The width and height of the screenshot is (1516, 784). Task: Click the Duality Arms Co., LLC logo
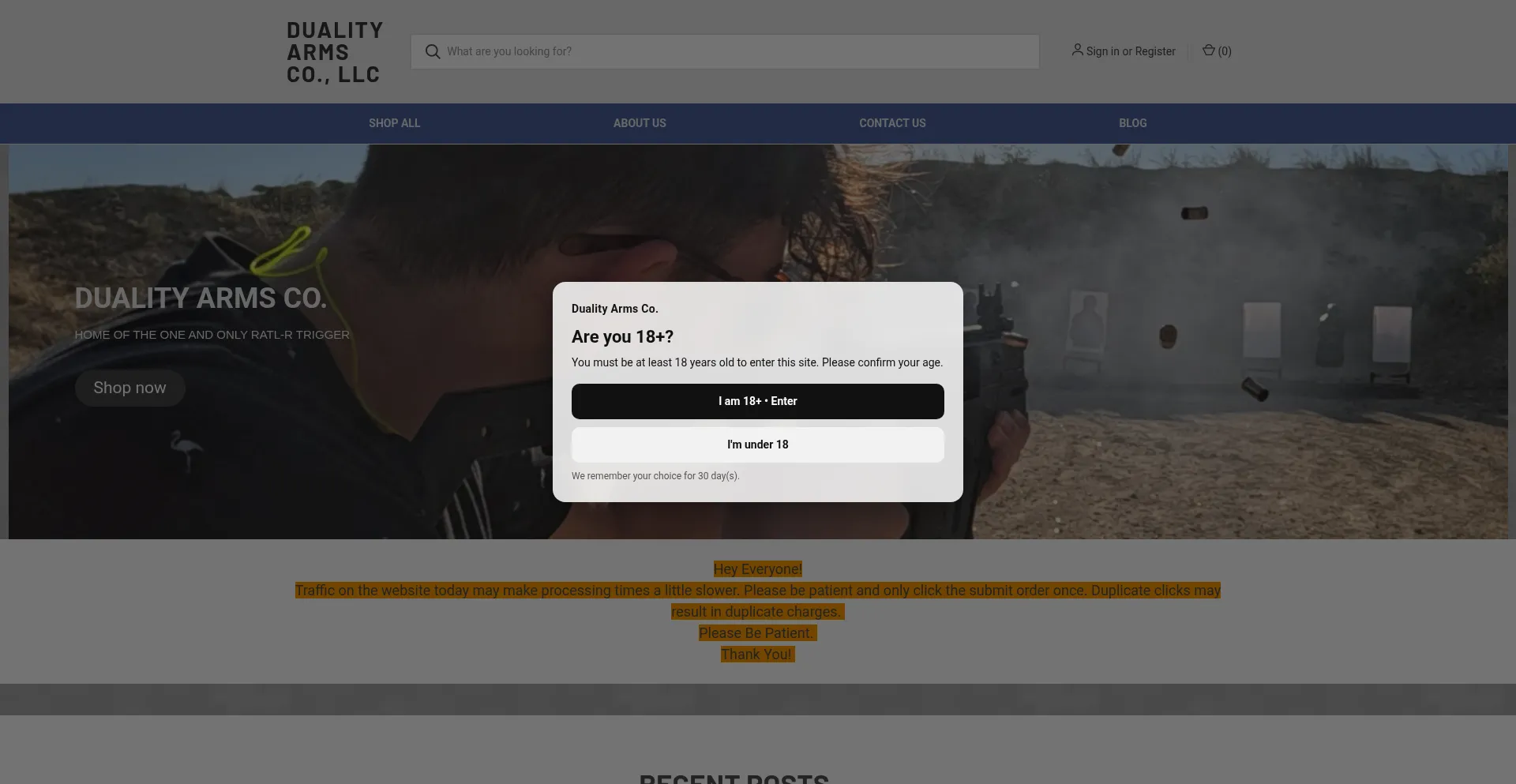[335, 52]
